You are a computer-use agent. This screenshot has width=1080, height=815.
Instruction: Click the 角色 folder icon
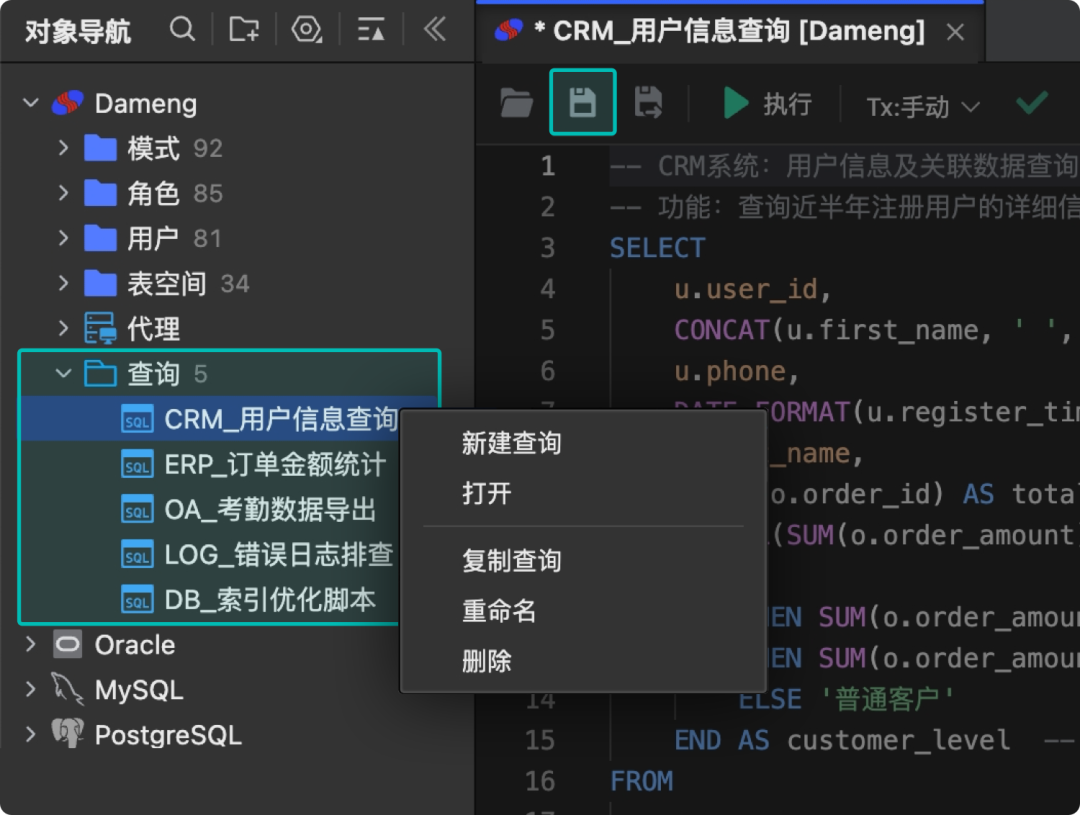[101, 193]
